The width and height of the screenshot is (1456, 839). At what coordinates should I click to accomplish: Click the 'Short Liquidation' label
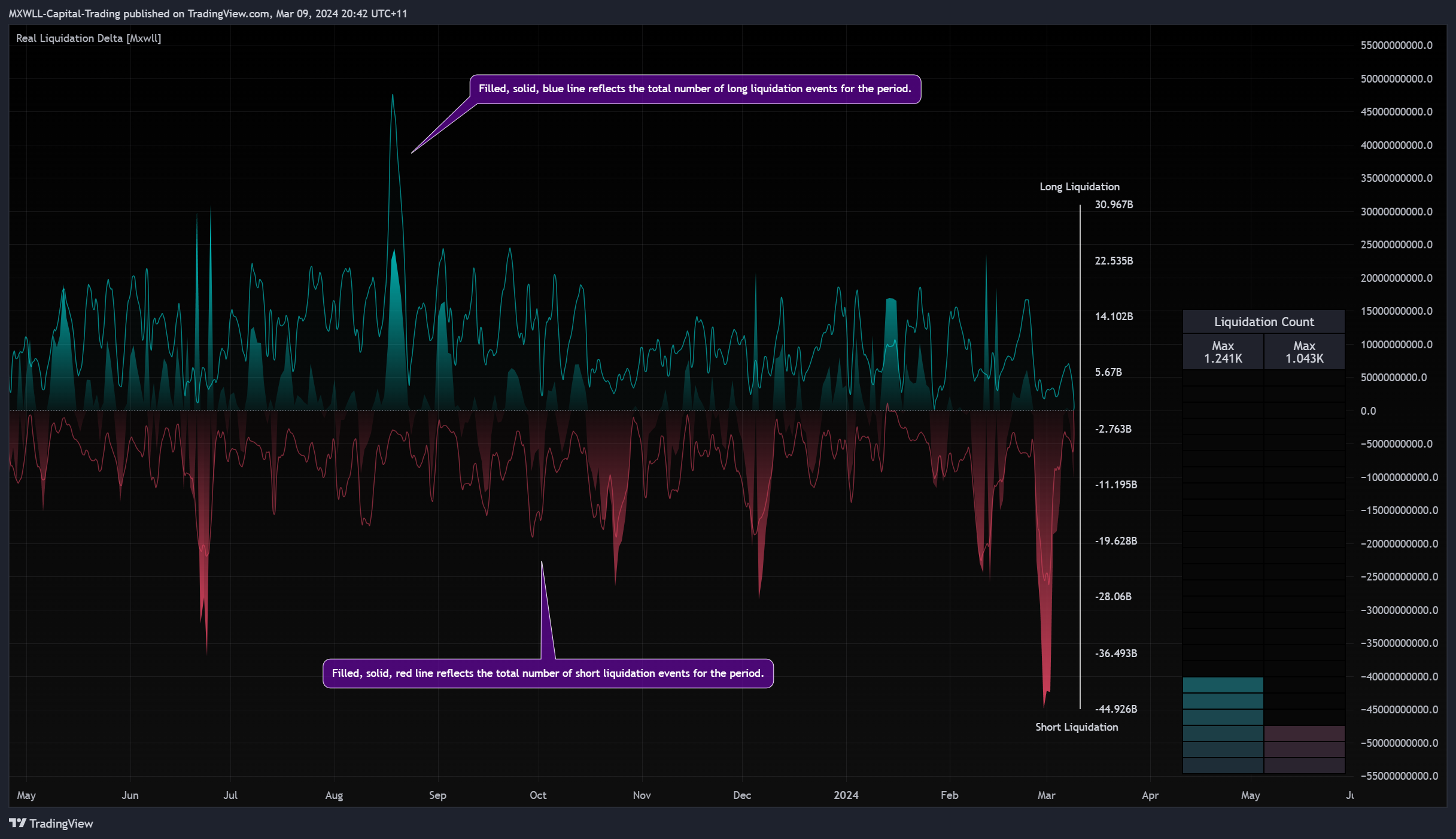tap(1077, 727)
